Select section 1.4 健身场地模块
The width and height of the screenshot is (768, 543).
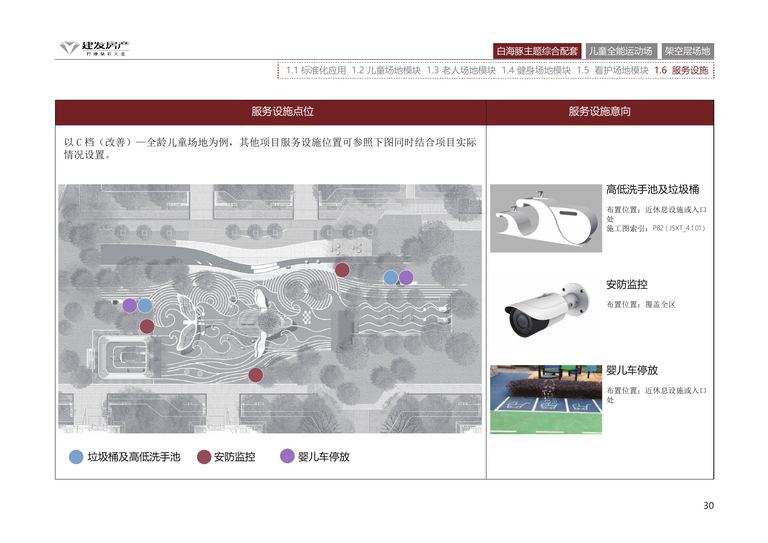536,71
